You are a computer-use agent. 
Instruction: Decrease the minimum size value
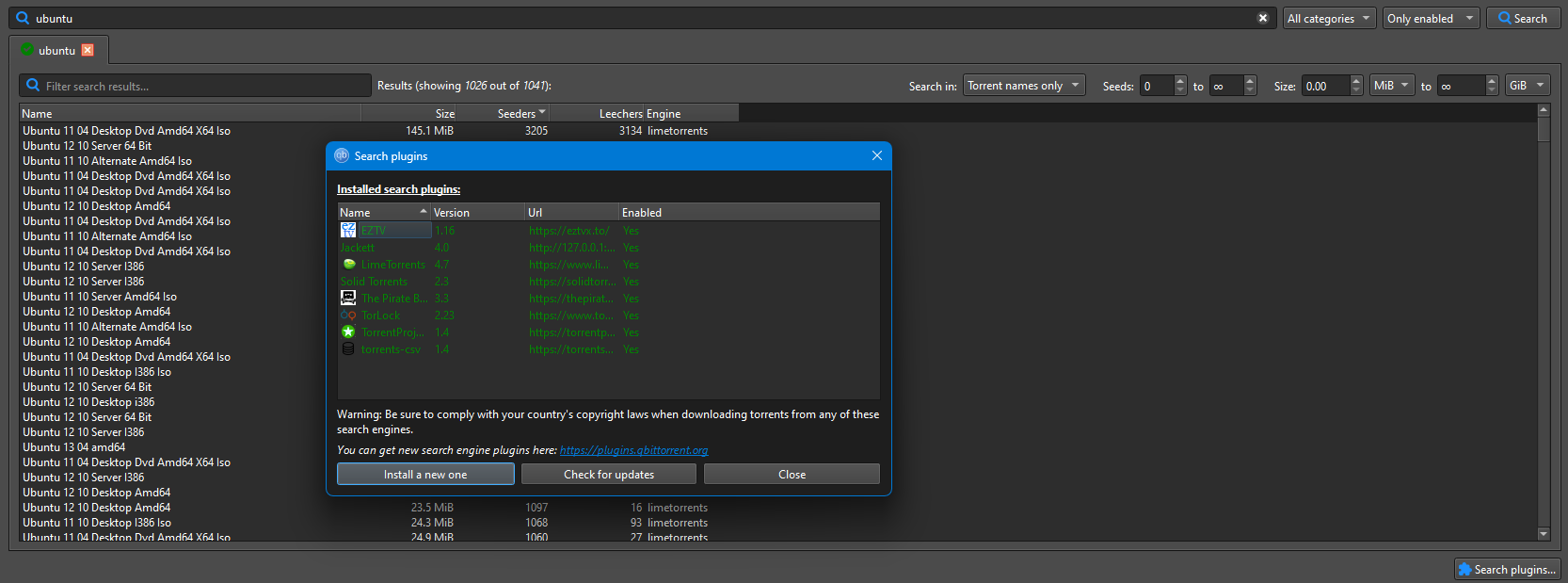(x=1356, y=90)
